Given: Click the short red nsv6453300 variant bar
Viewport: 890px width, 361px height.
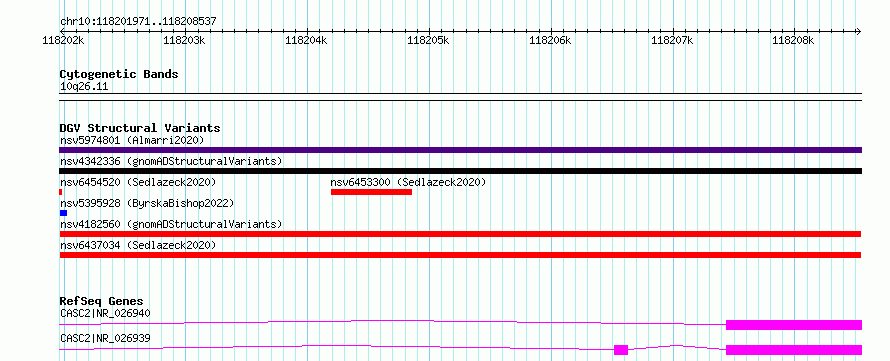Looking at the screenshot, I should [371, 192].
